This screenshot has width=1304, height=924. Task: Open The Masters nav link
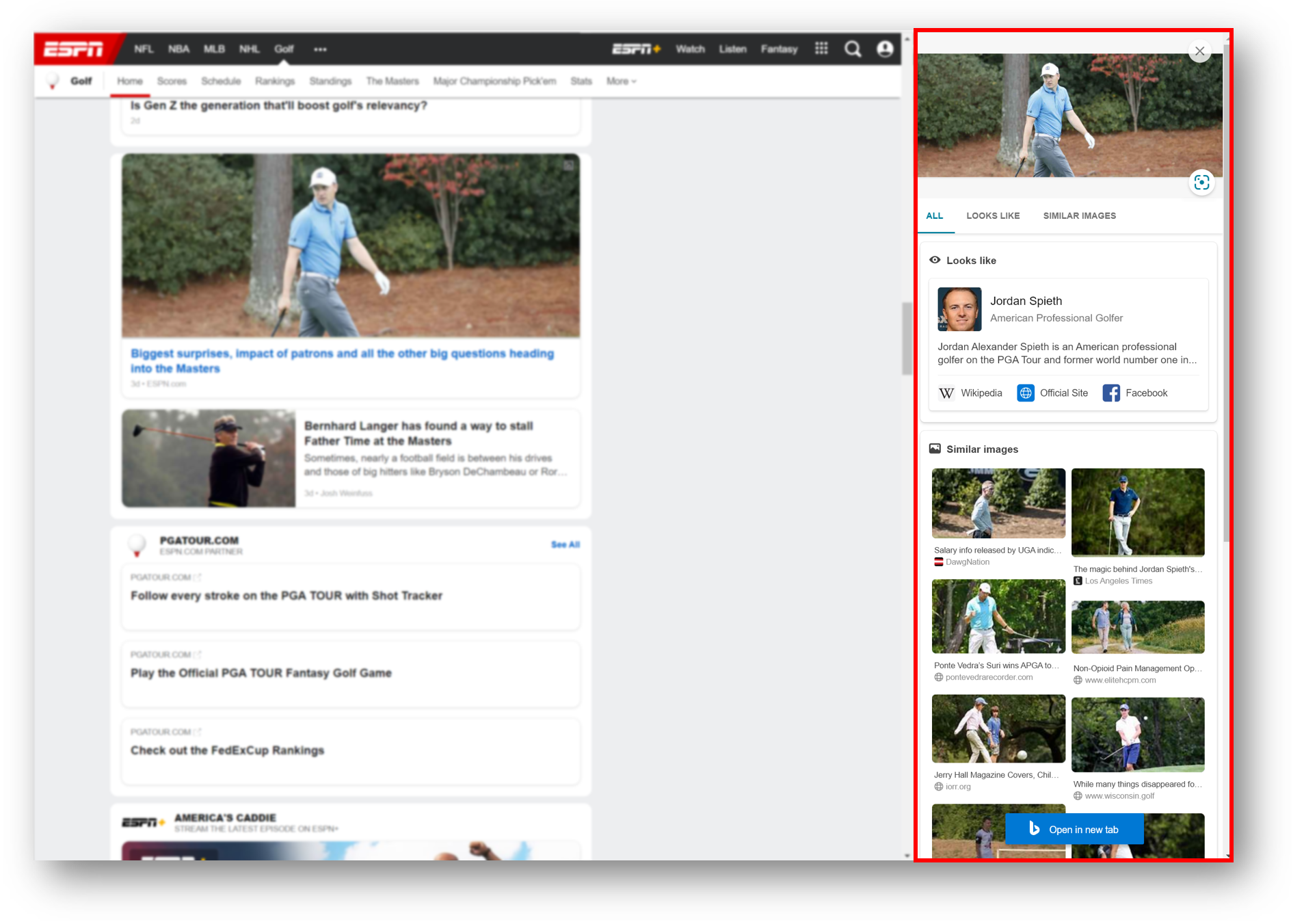(x=392, y=81)
